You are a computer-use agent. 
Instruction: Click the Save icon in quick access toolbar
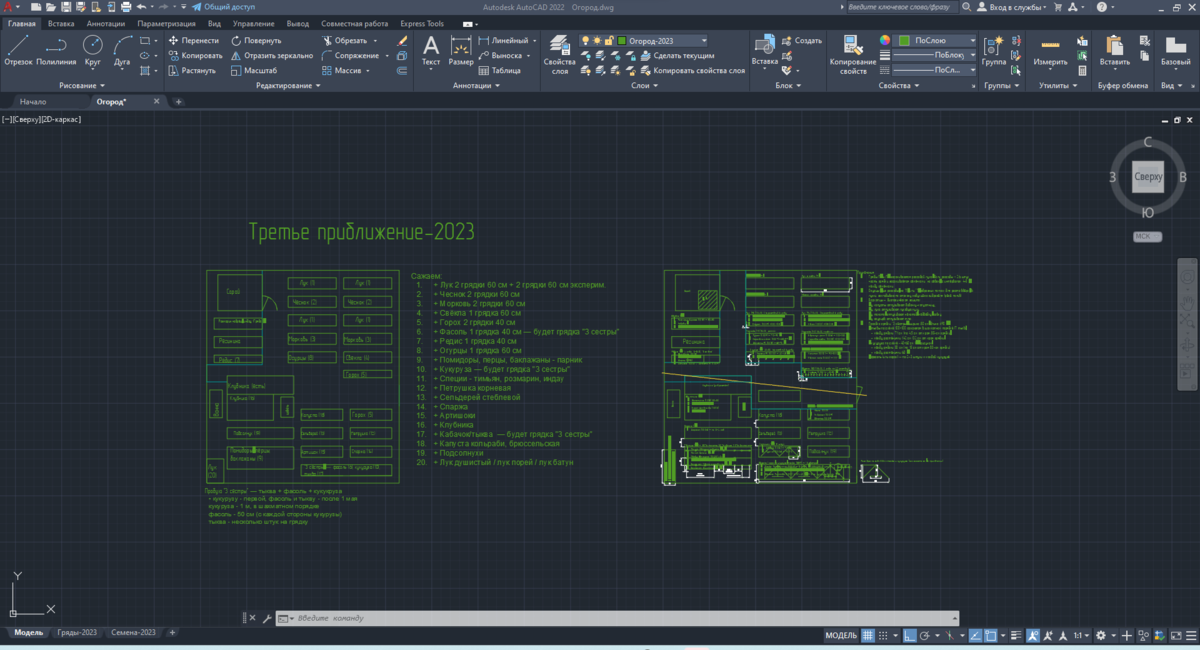[66, 7]
